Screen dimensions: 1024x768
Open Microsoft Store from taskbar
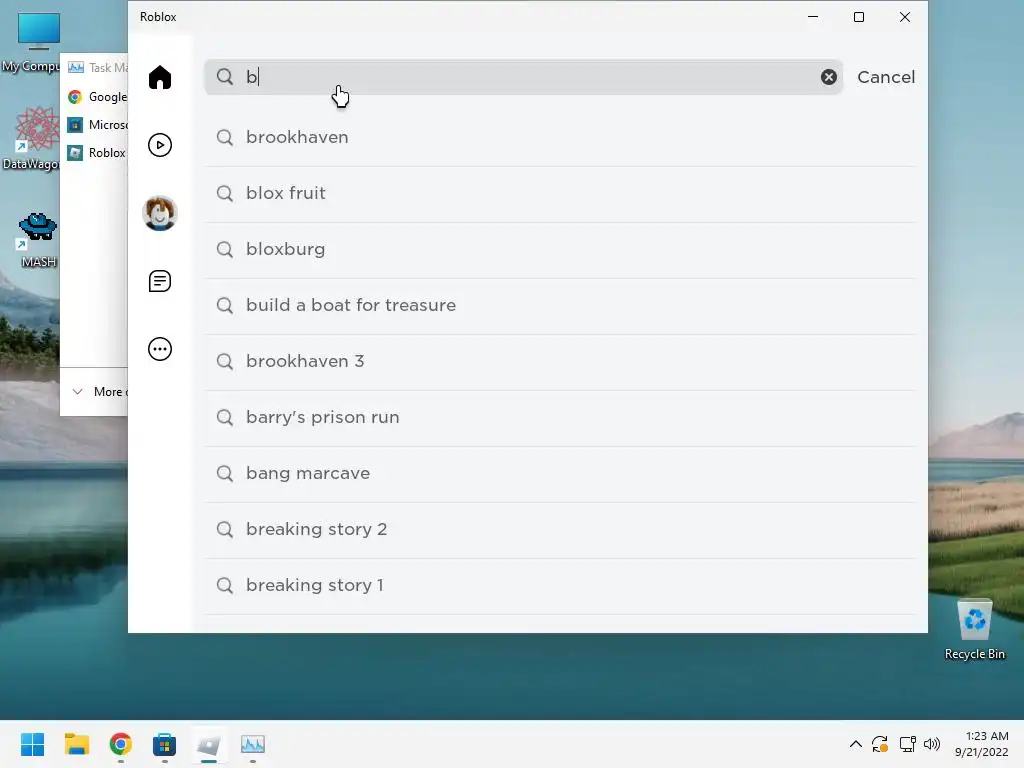(x=165, y=744)
